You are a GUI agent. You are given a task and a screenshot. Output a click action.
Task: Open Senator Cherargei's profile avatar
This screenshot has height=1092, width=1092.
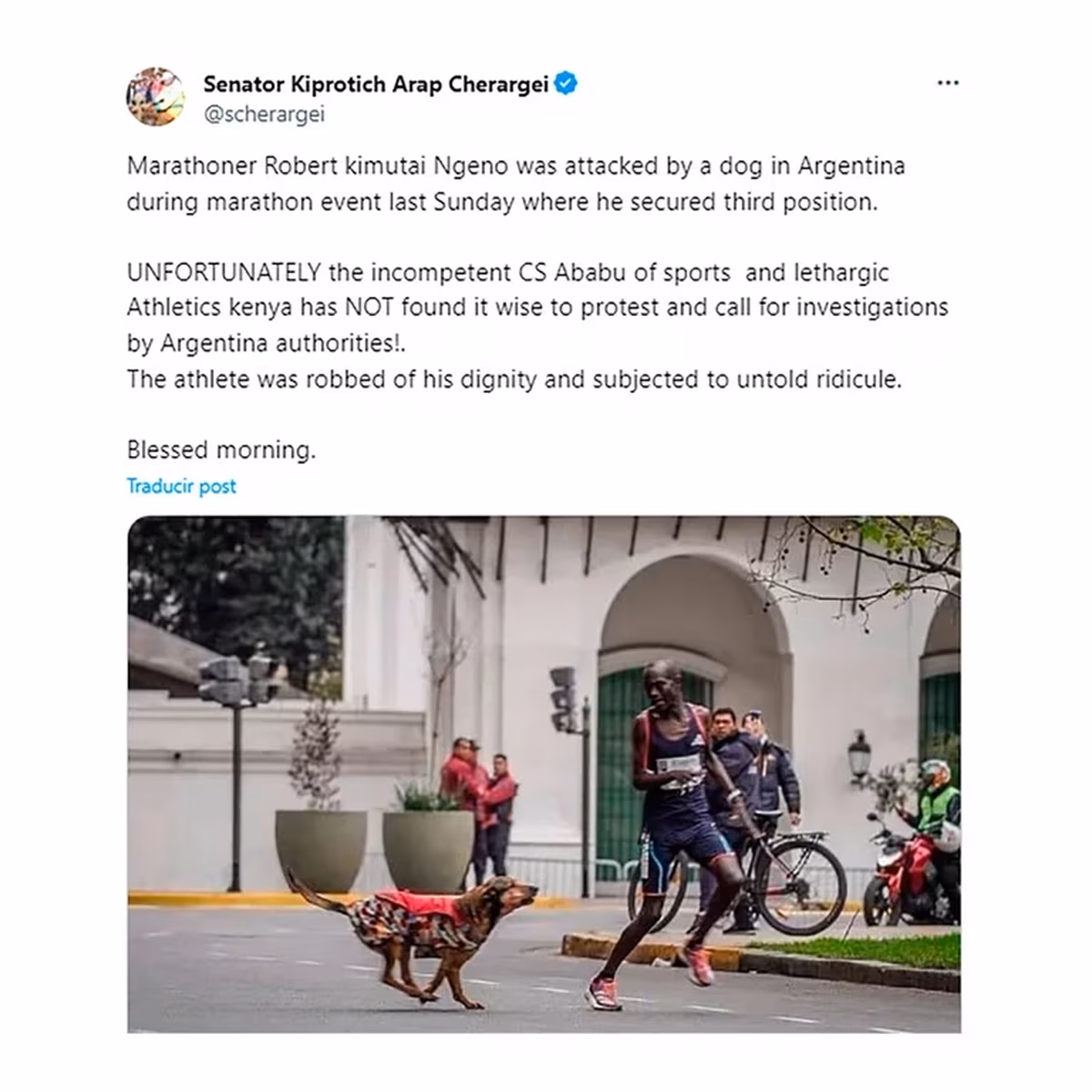coord(156,96)
